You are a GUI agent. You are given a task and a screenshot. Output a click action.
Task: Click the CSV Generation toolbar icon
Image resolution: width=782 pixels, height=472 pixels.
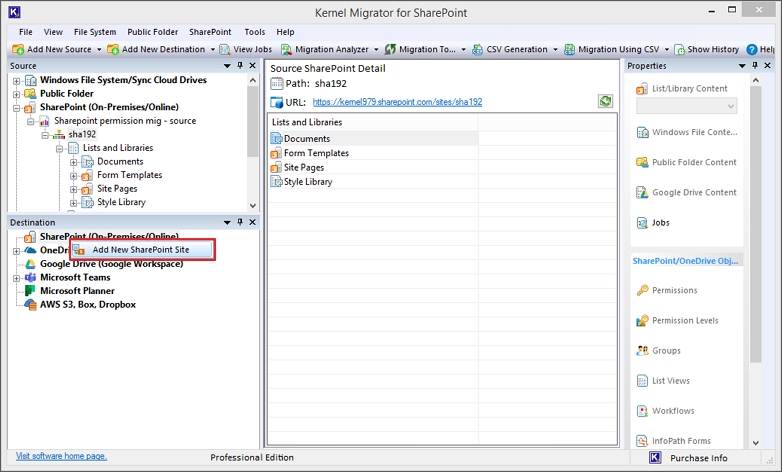pyautogui.click(x=477, y=49)
